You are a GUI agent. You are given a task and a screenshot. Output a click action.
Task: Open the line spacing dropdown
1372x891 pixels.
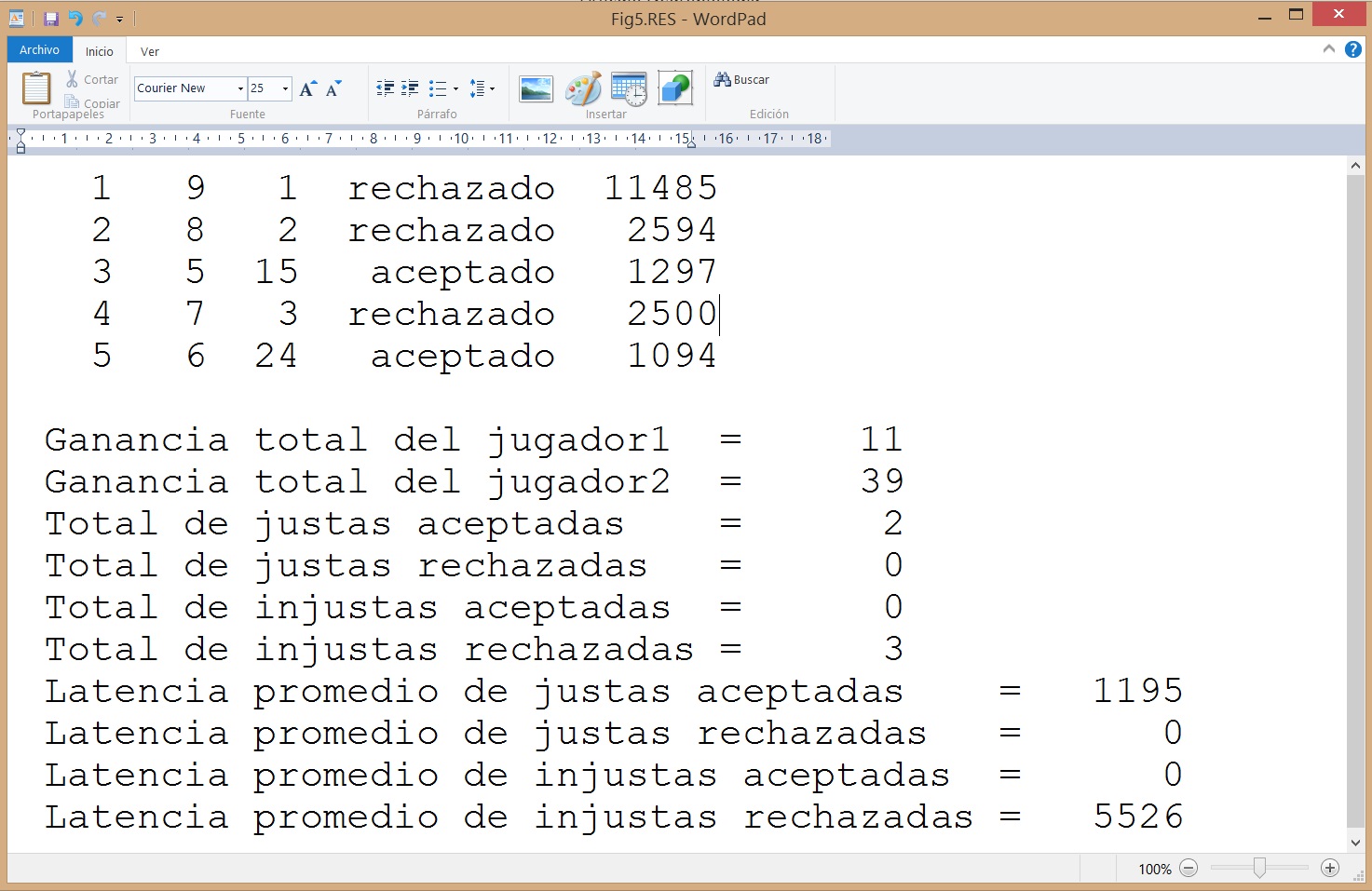[482, 88]
